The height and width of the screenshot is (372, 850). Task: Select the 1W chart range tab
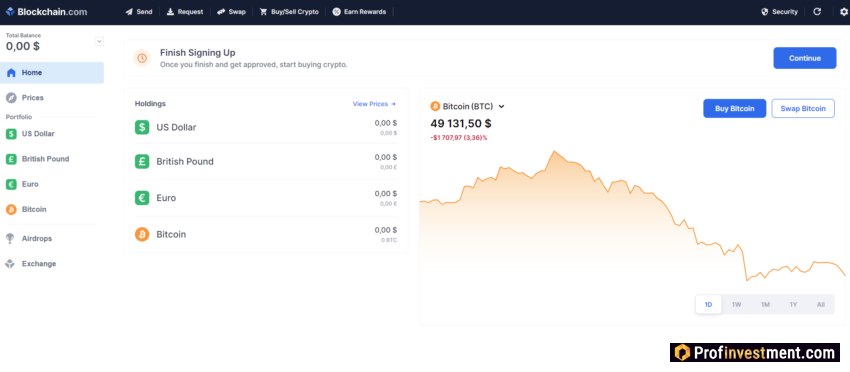pyautogui.click(x=737, y=305)
